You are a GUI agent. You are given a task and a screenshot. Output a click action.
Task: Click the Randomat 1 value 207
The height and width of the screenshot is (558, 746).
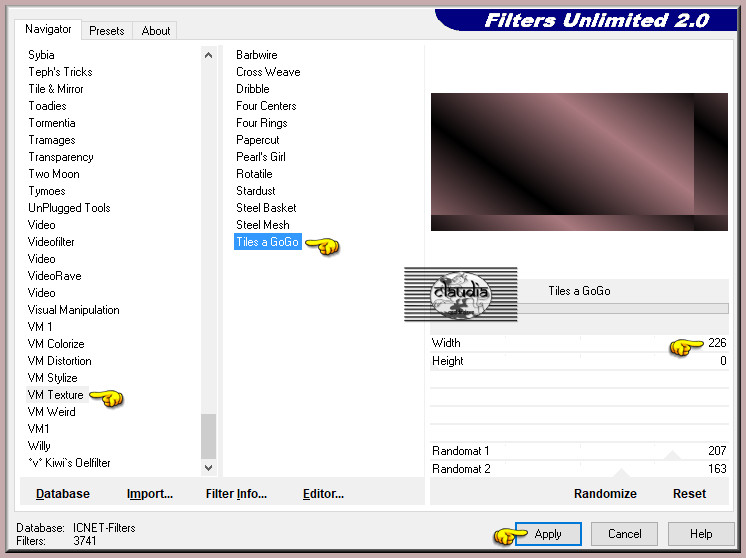coord(717,450)
